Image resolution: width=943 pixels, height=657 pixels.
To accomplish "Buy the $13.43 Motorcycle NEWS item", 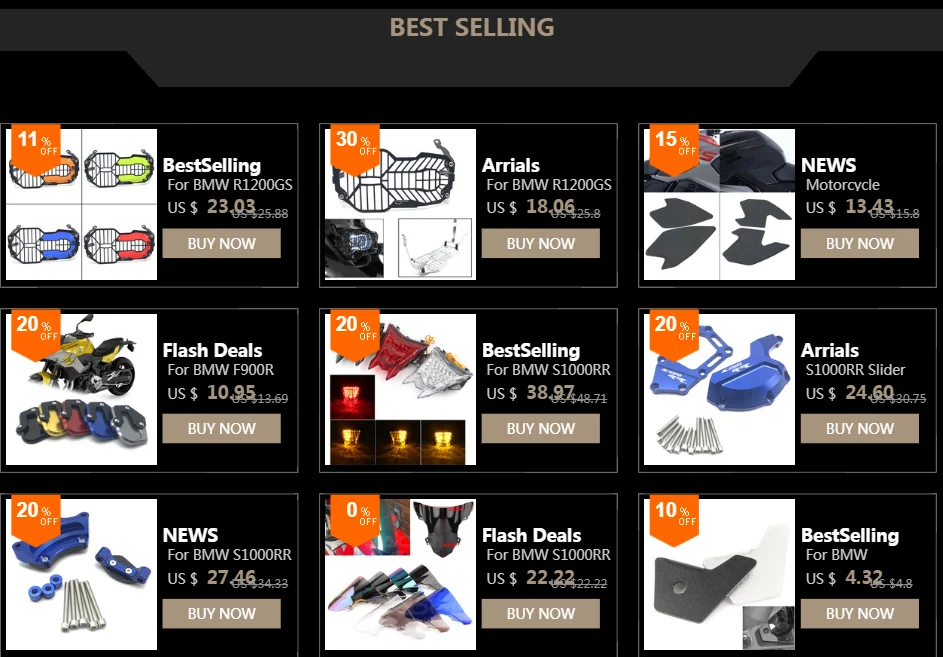I will pos(859,244).
